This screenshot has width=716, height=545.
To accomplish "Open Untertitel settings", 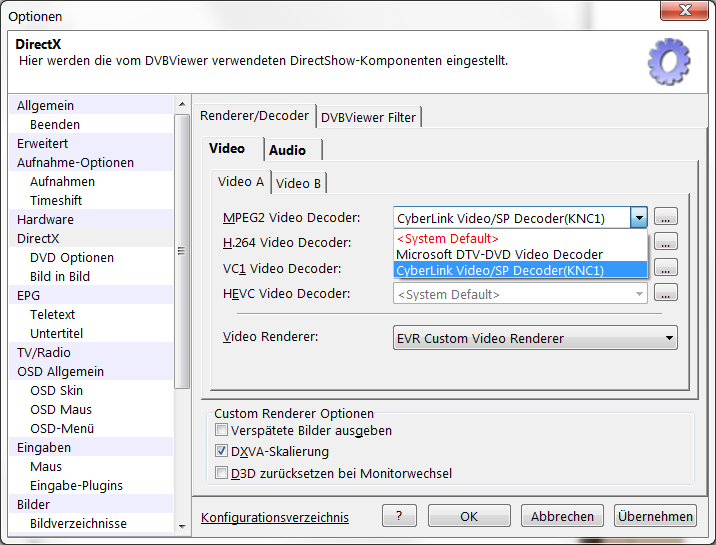I will coord(91,333).
